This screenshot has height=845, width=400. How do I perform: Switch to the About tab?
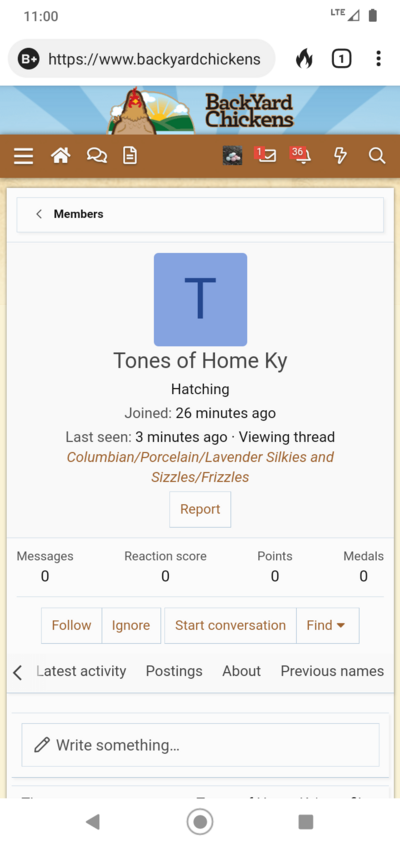coord(242,671)
